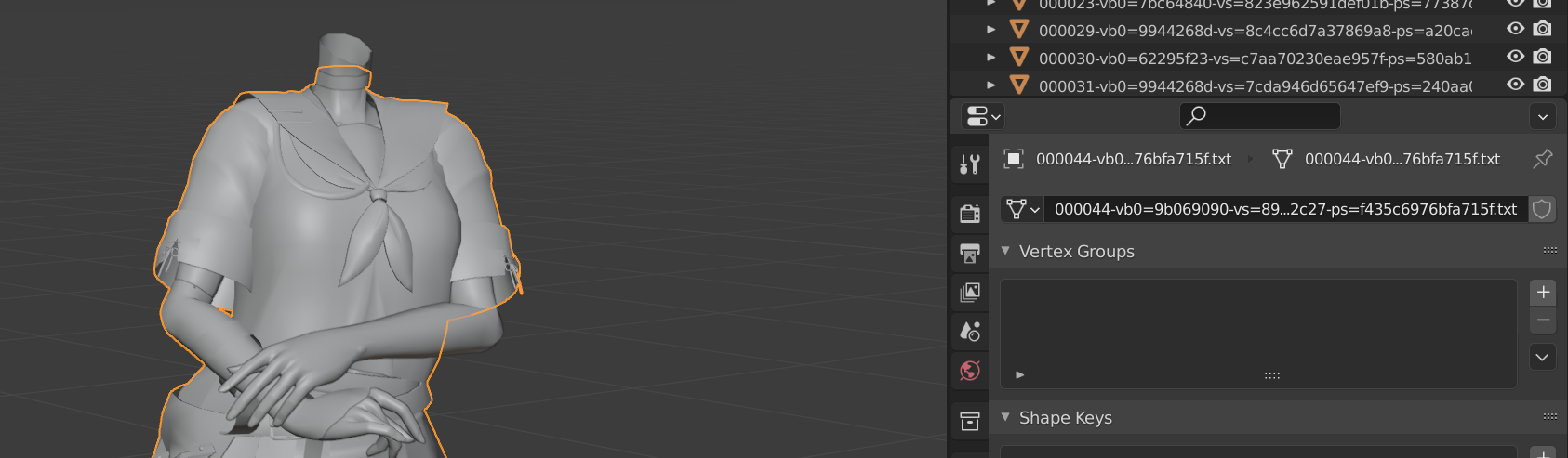Toggle the pin properties context icon
The width and height of the screenshot is (1568, 458).
tap(1542, 159)
